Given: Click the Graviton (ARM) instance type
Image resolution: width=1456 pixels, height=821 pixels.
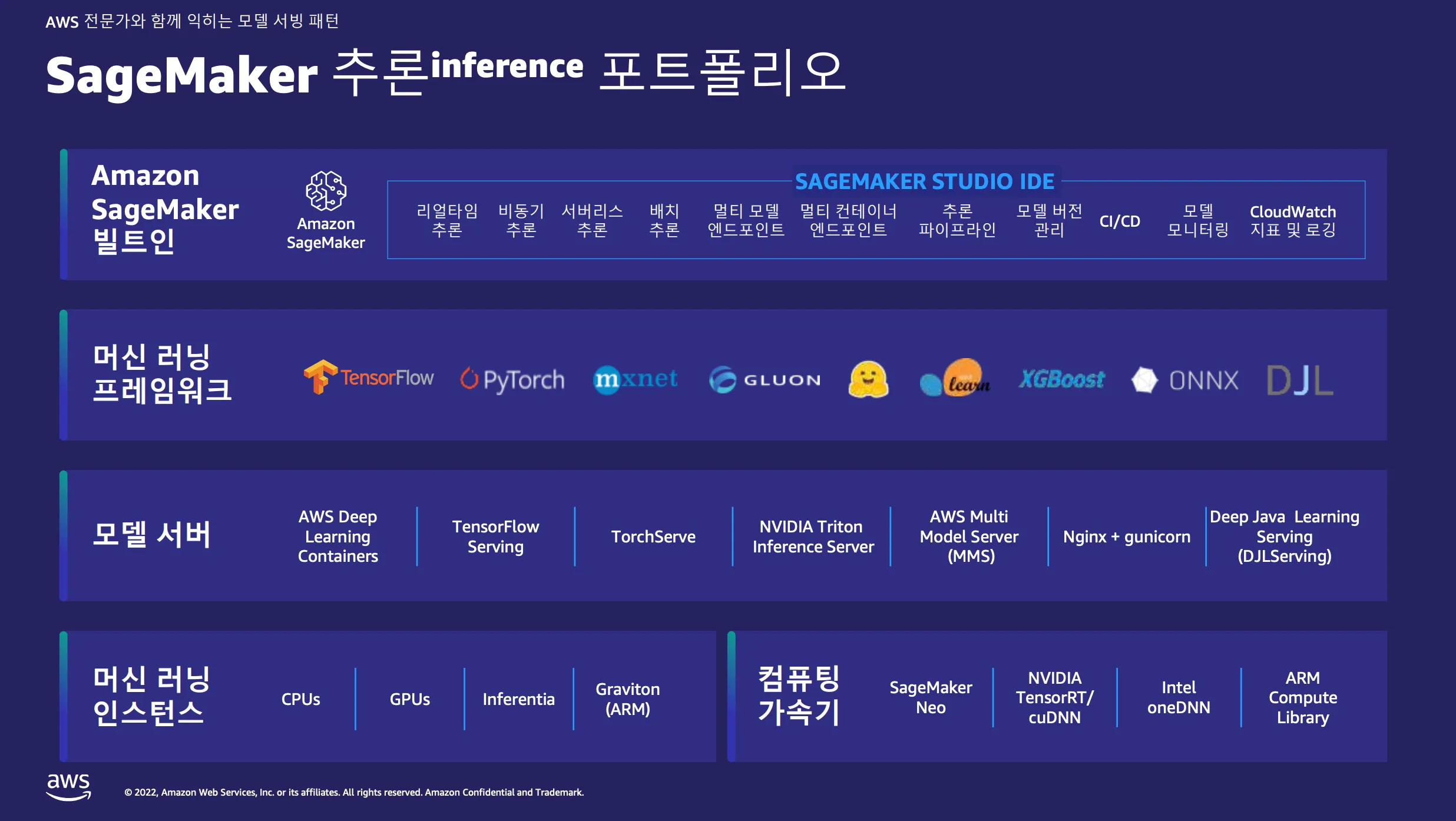Looking at the screenshot, I should [628, 699].
